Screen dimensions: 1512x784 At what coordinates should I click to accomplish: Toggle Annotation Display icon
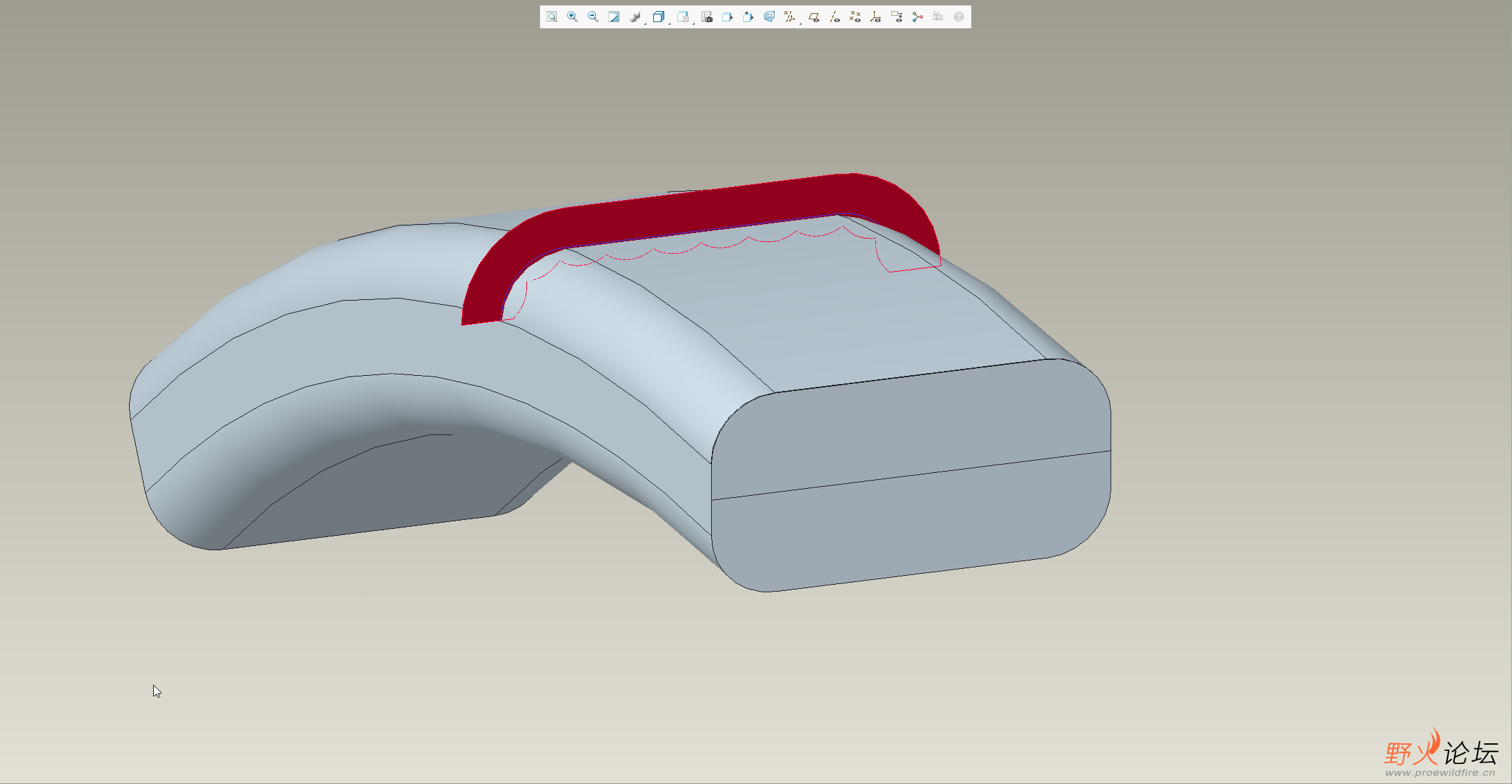897,17
